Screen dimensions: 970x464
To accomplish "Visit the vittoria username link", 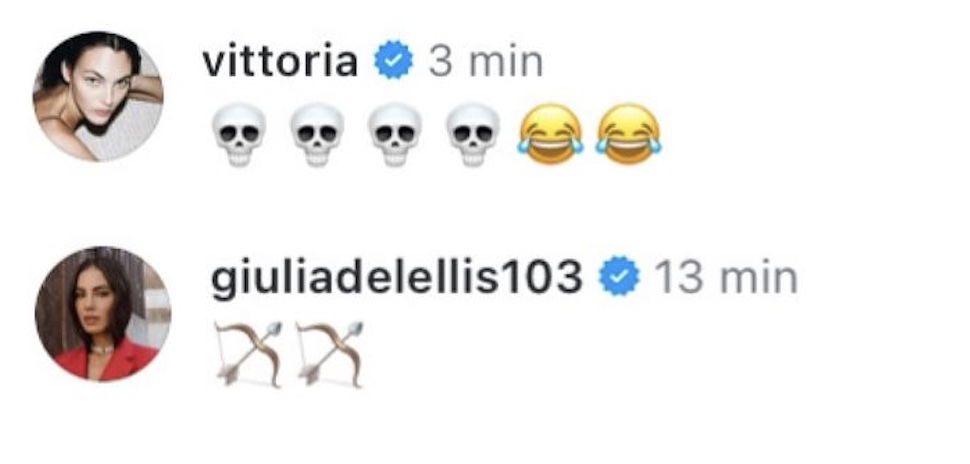I will 280,61.
